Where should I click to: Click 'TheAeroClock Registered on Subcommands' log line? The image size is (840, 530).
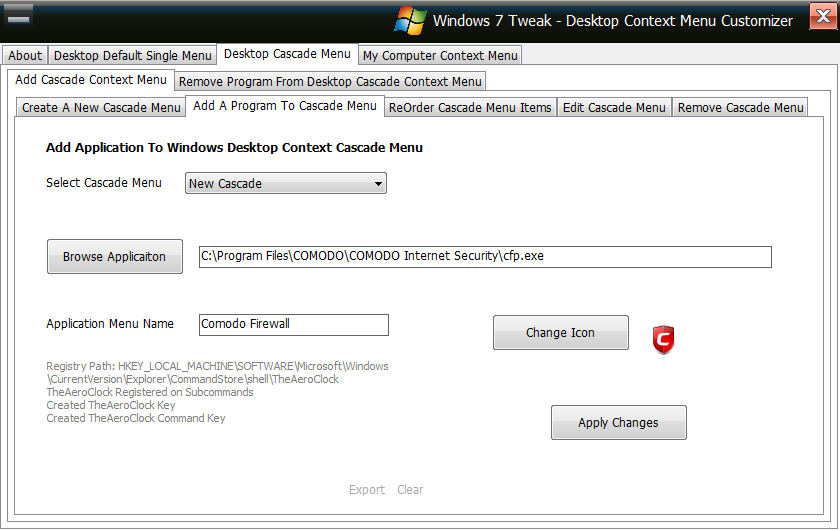point(150,392)
